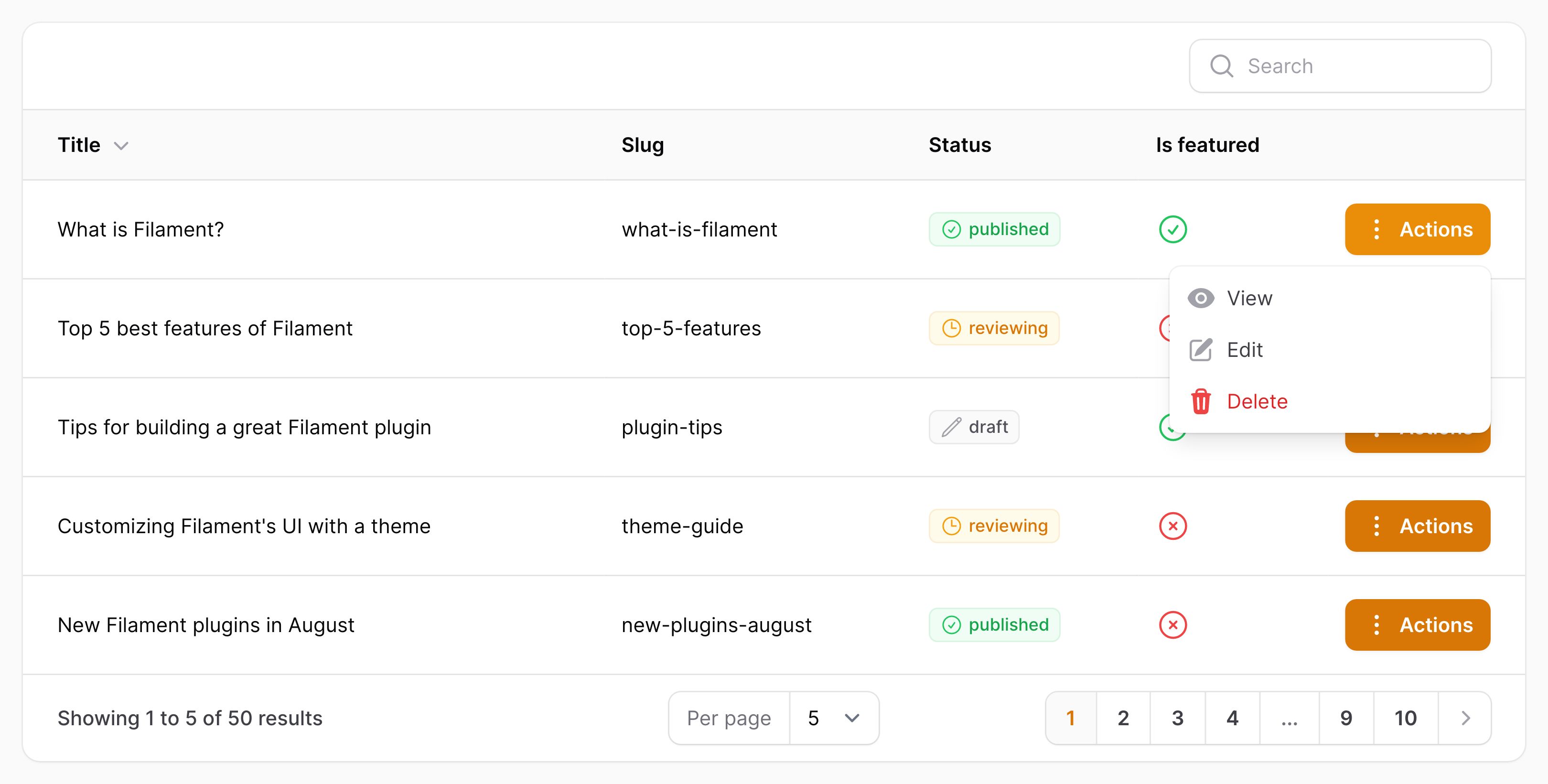Click green featured check for What is Filament?

[1172, 229]
